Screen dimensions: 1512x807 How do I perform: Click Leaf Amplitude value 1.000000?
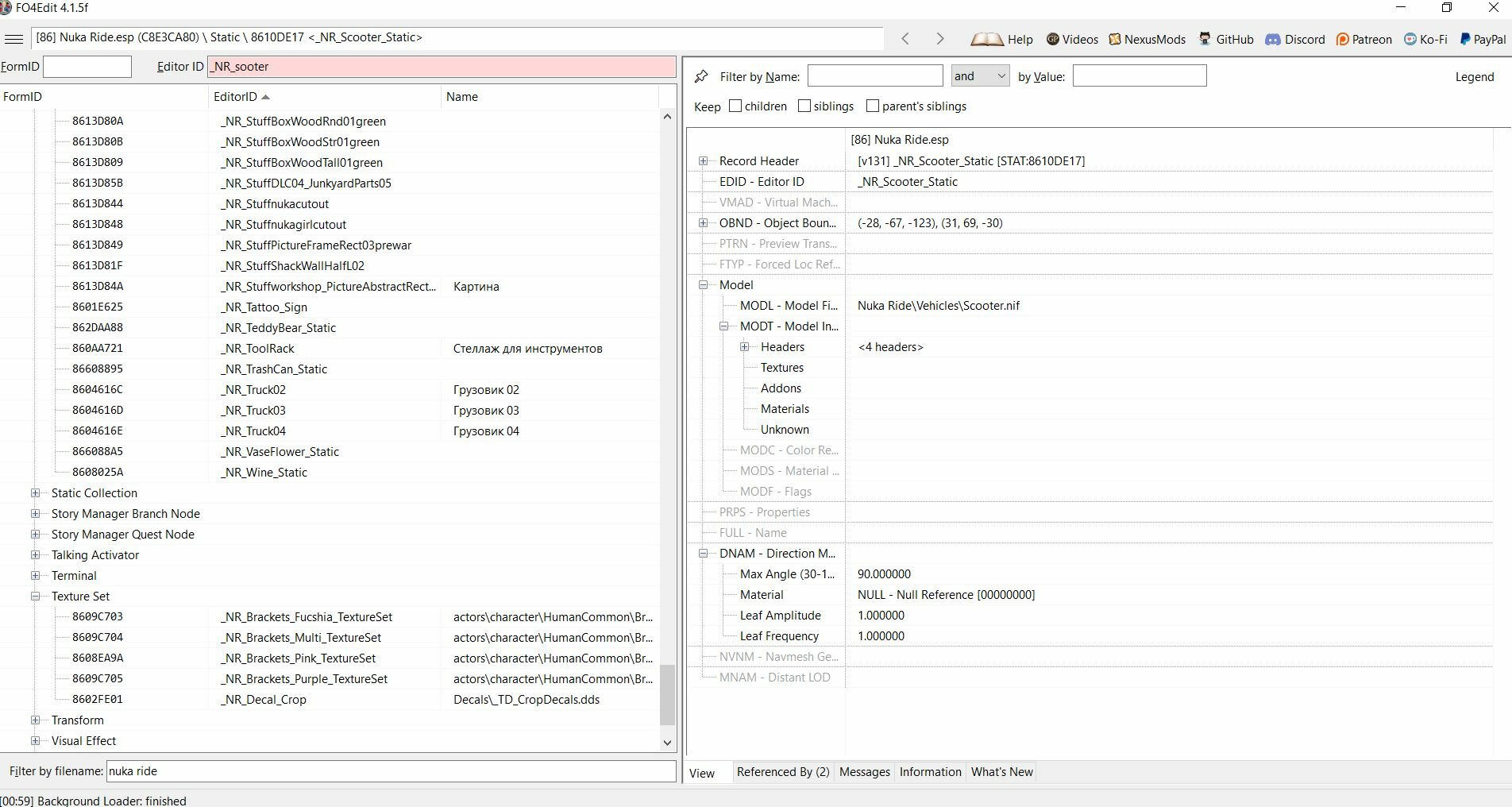(881, 615)
